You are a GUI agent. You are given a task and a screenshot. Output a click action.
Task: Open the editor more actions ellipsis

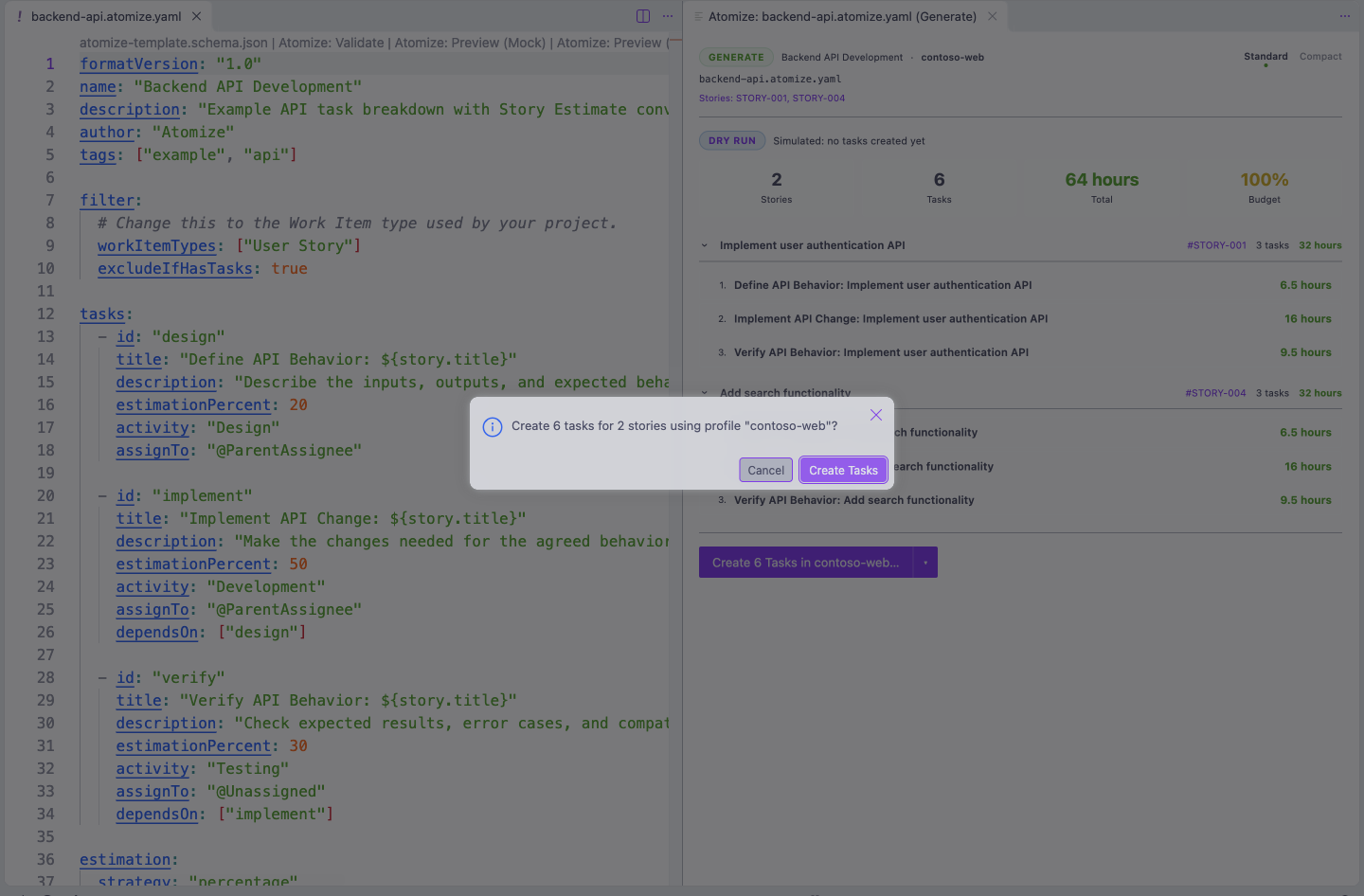coord(668,16)
